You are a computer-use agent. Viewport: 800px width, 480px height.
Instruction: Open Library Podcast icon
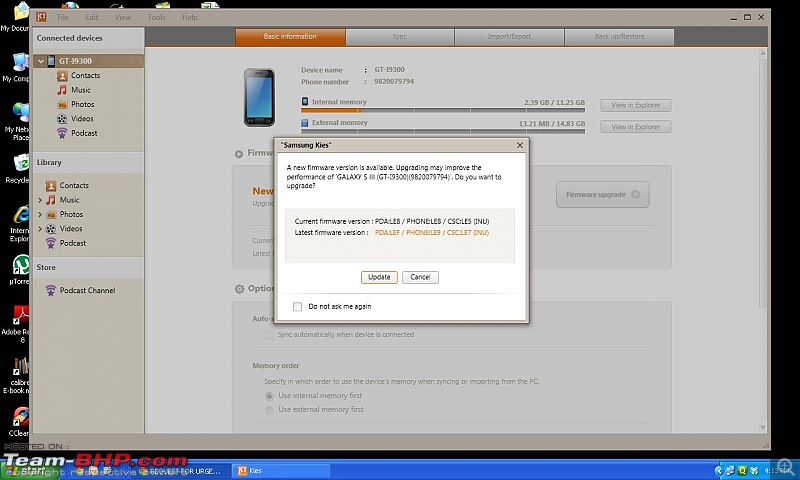51,243
